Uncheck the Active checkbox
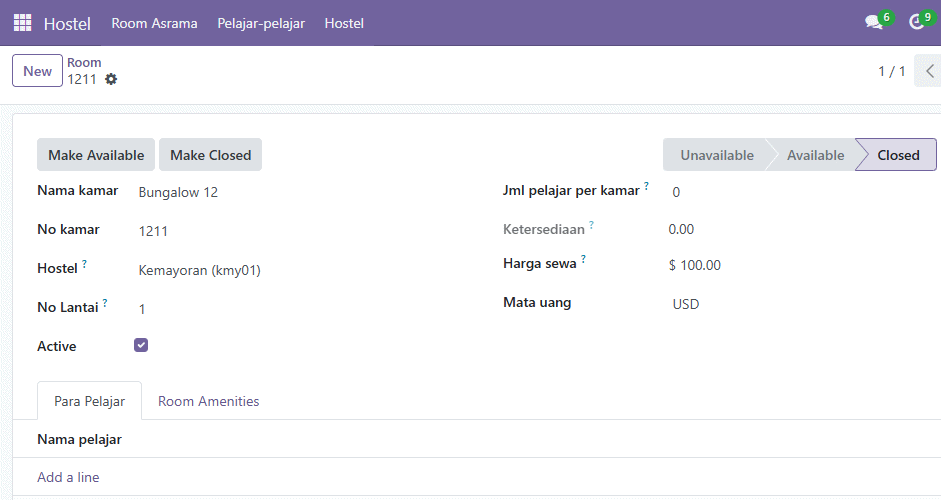Image resolution: width=941 pixels, height=500 pixels. [x=141, y=345]
